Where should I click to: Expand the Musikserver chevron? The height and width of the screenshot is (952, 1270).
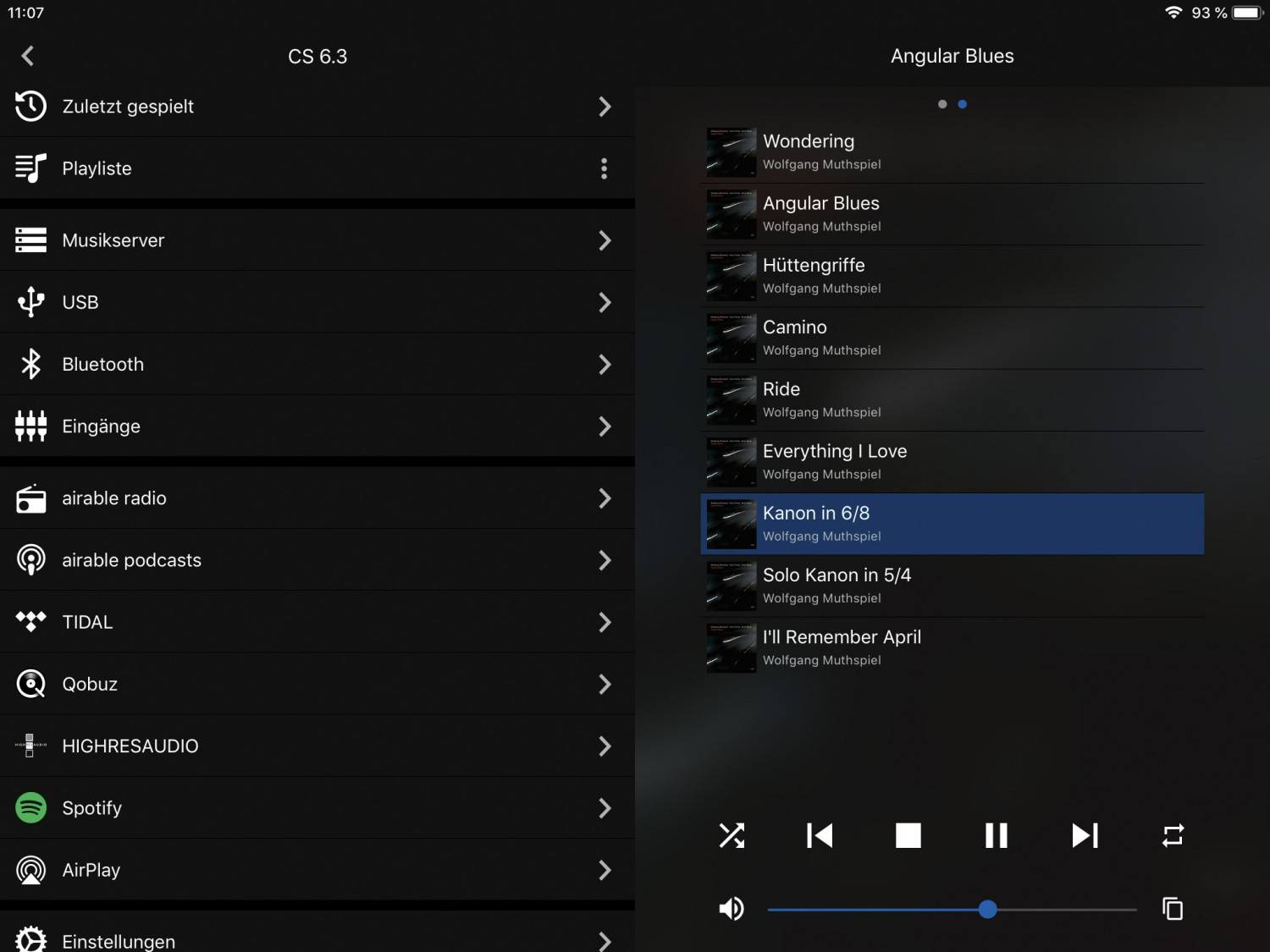click(x=605, y=240)
